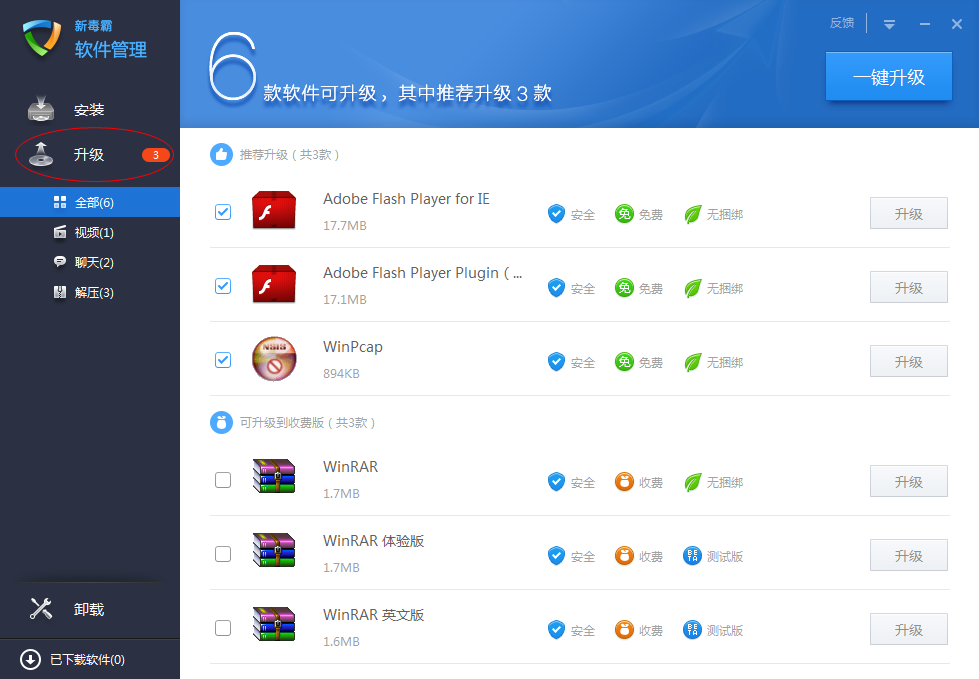Upgrade Adobe Flash Player Plugin
This screenshot has height=679, width=979.
pyautogui.click(x=908, y=287)
